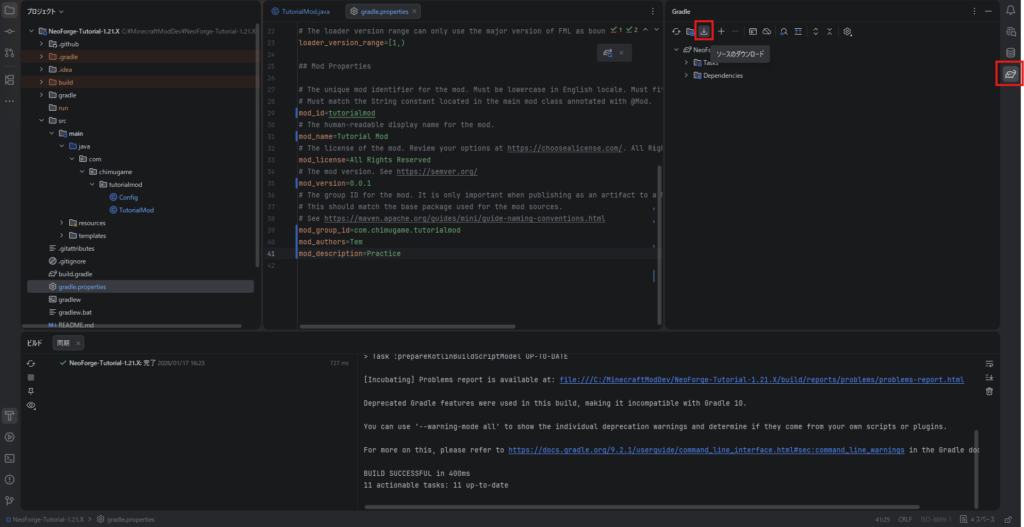Toggle pin tab icon in build panel
The height and width of the screenshot is (527, 1024).
31,392
